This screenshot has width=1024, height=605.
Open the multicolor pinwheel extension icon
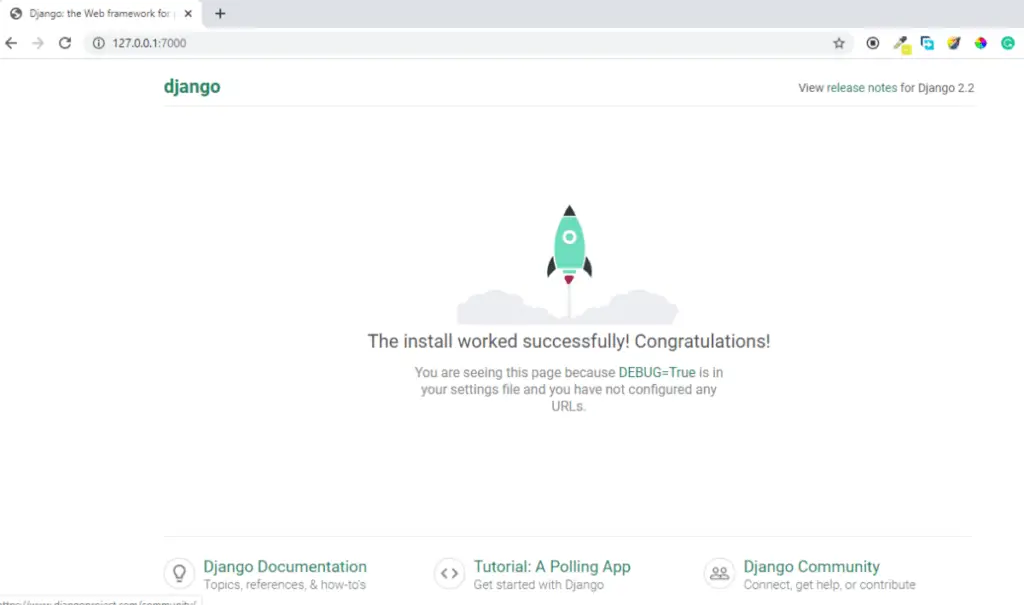tap(981, 43)
